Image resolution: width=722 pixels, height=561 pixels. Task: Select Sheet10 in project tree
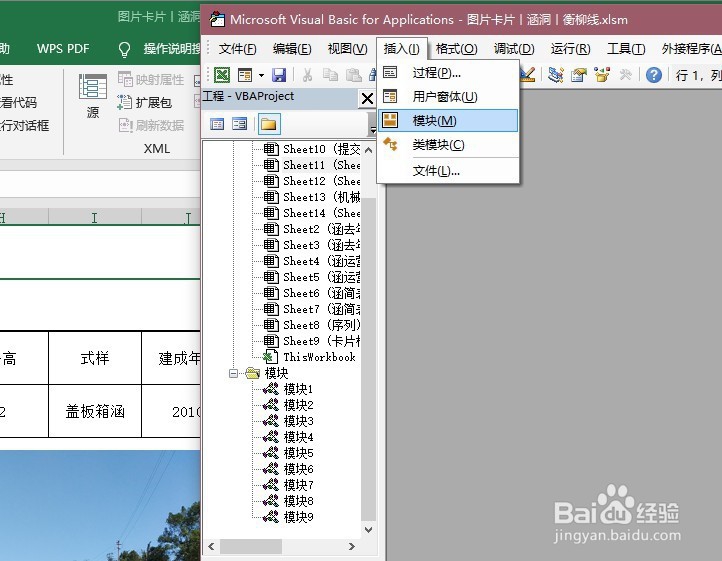pyautogui.click(x=311, y=149)
